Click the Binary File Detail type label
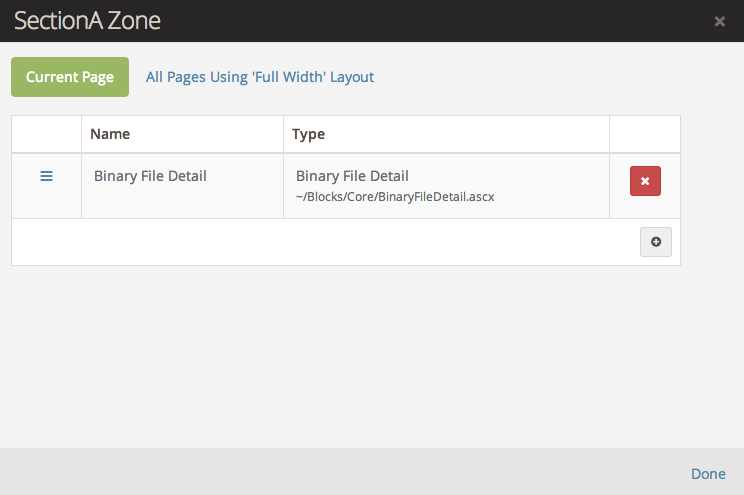The width and height of the screenshot is (744, 495). click(x=352, y=176)
